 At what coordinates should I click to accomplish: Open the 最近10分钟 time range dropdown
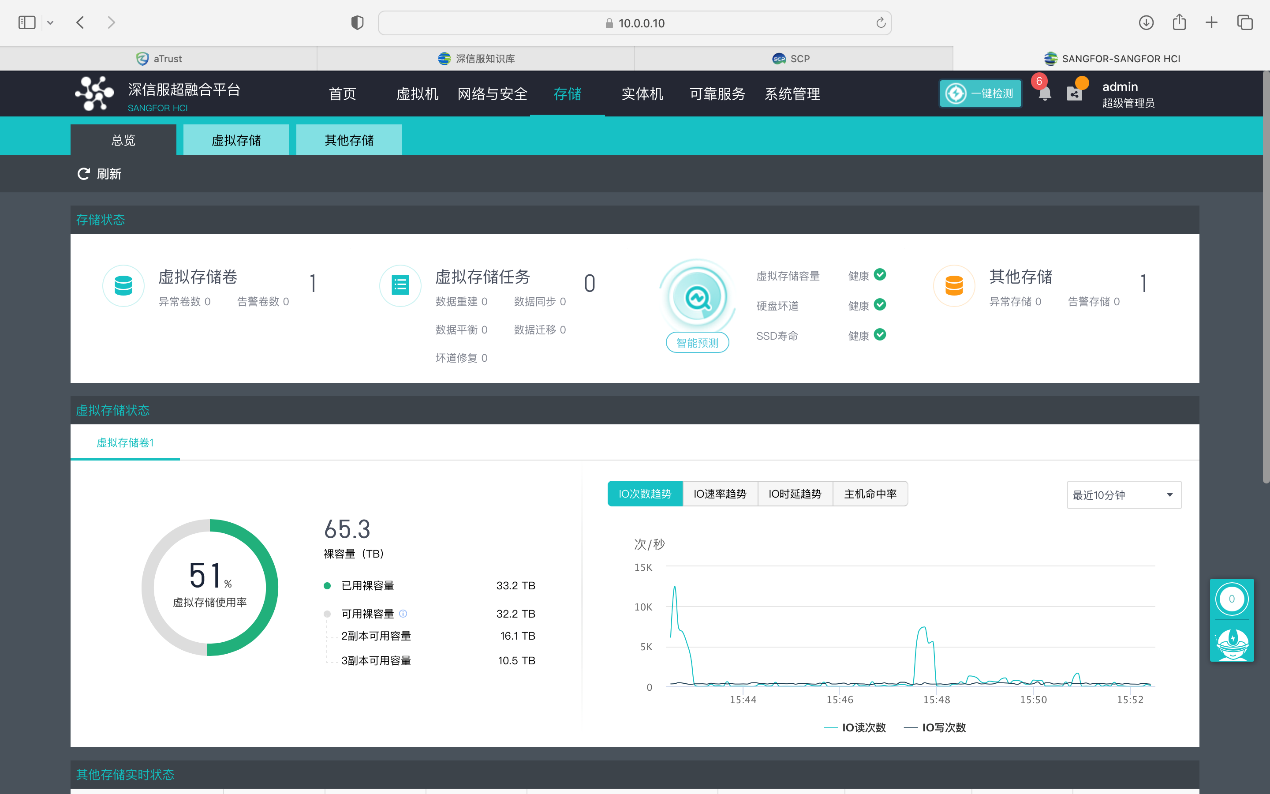click(x=1124, y=495)
